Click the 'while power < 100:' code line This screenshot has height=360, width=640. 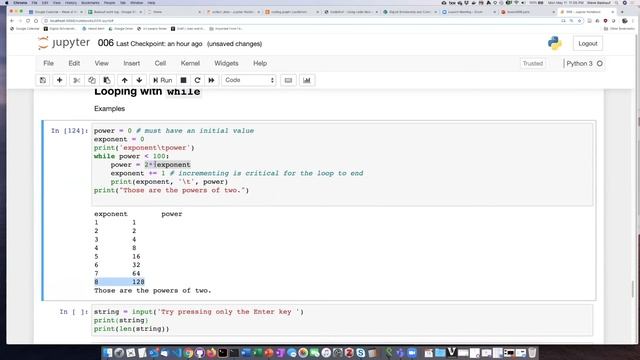coord(131,156)
